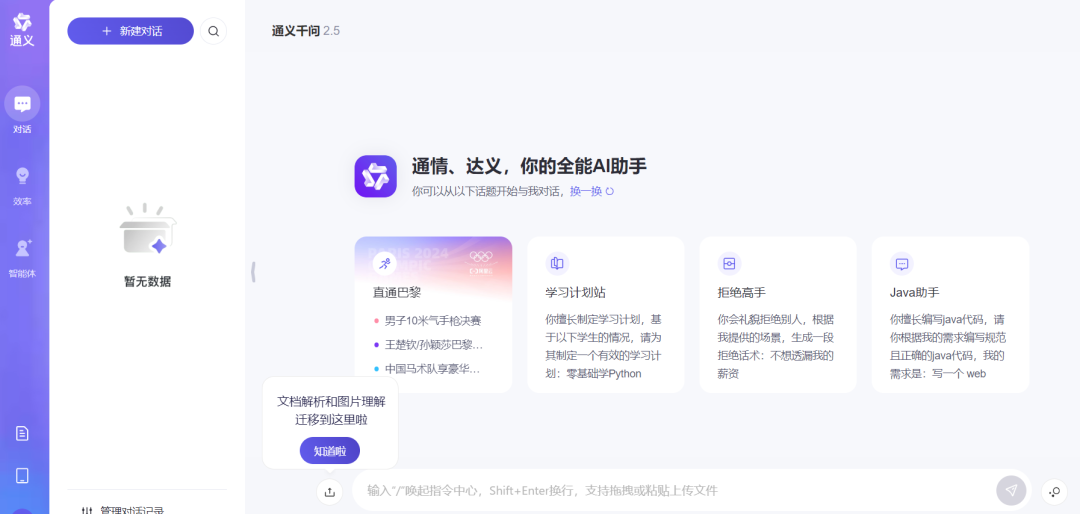Click the runner icon on 直通巴黎 card
The width and height of the screenshot is (1080, 514).
point(384,263)
